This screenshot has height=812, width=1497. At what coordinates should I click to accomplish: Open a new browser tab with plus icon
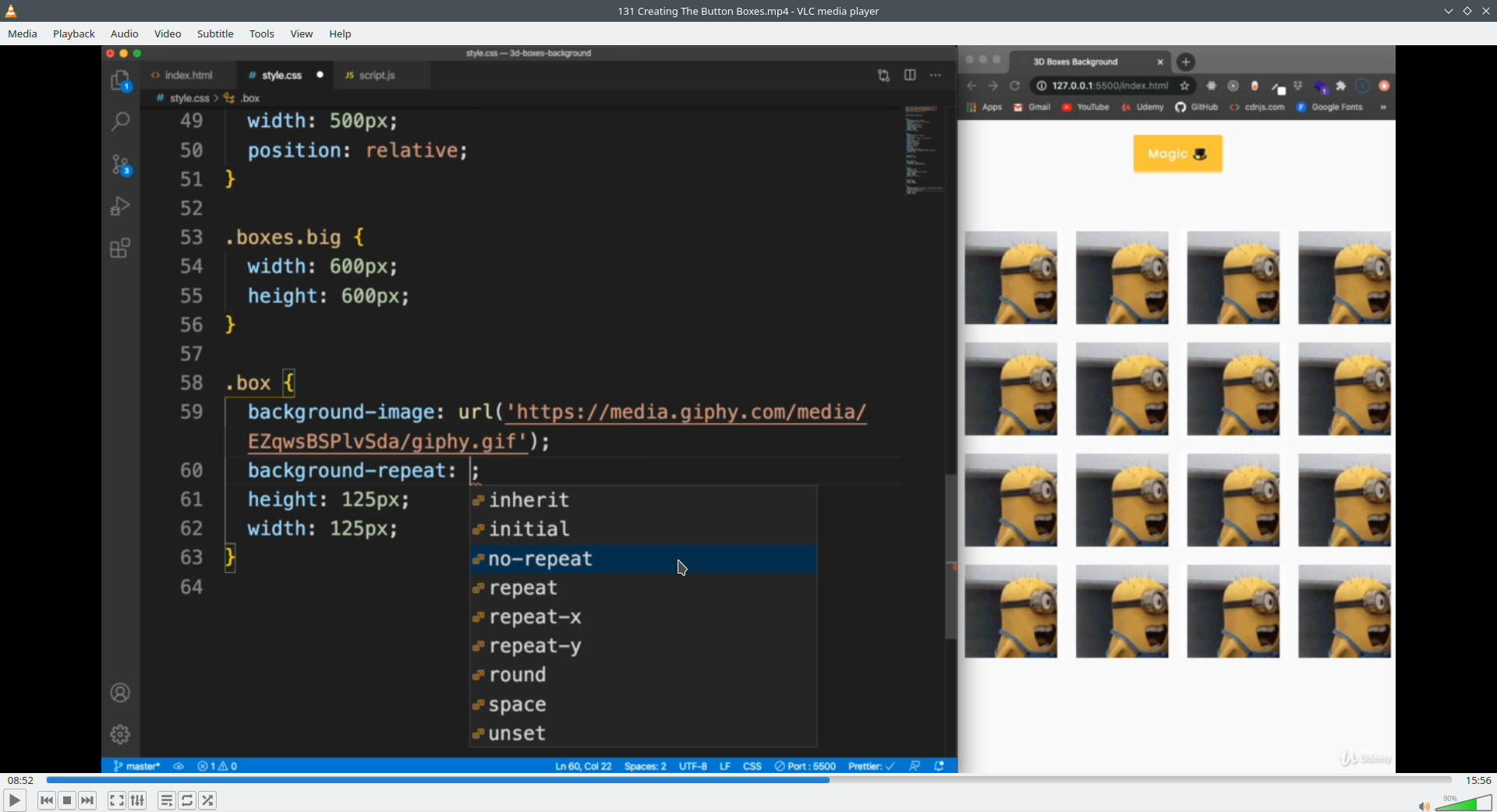click(x=1186, y=62)
